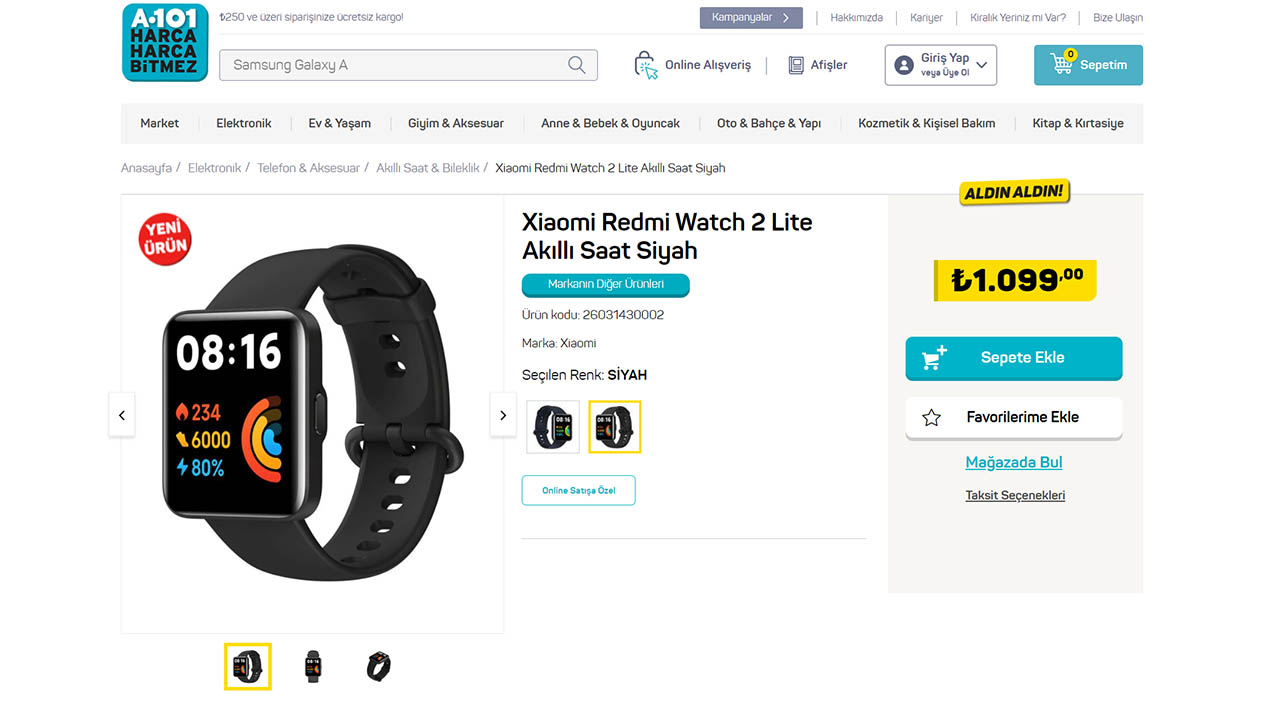Click the Samsung Galaxy A search field

(395, 65)
